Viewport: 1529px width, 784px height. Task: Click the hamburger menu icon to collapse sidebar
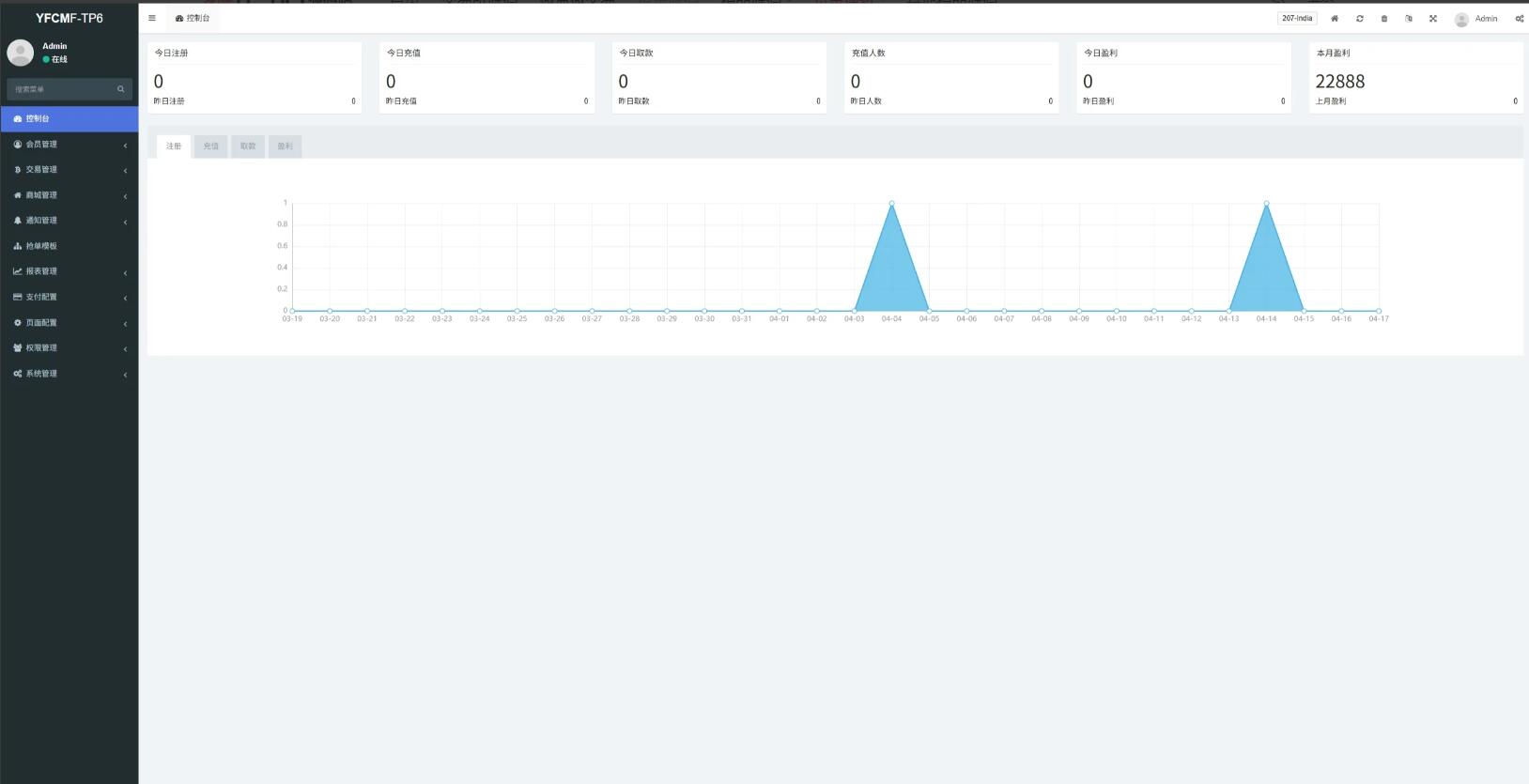tap(152, 18)
